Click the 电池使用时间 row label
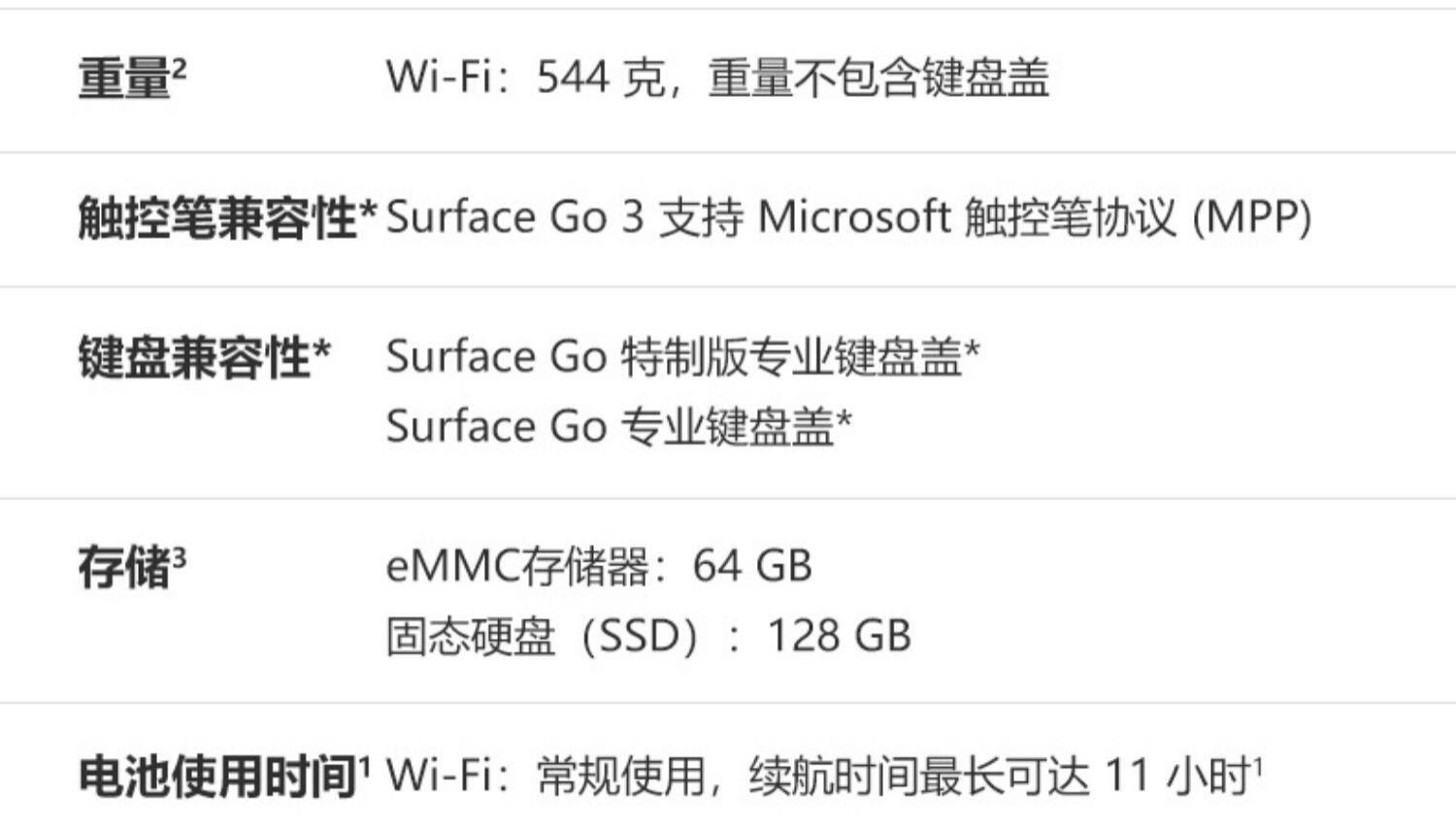Screen dimensions: 1456x827 click(x=217, y=777)
